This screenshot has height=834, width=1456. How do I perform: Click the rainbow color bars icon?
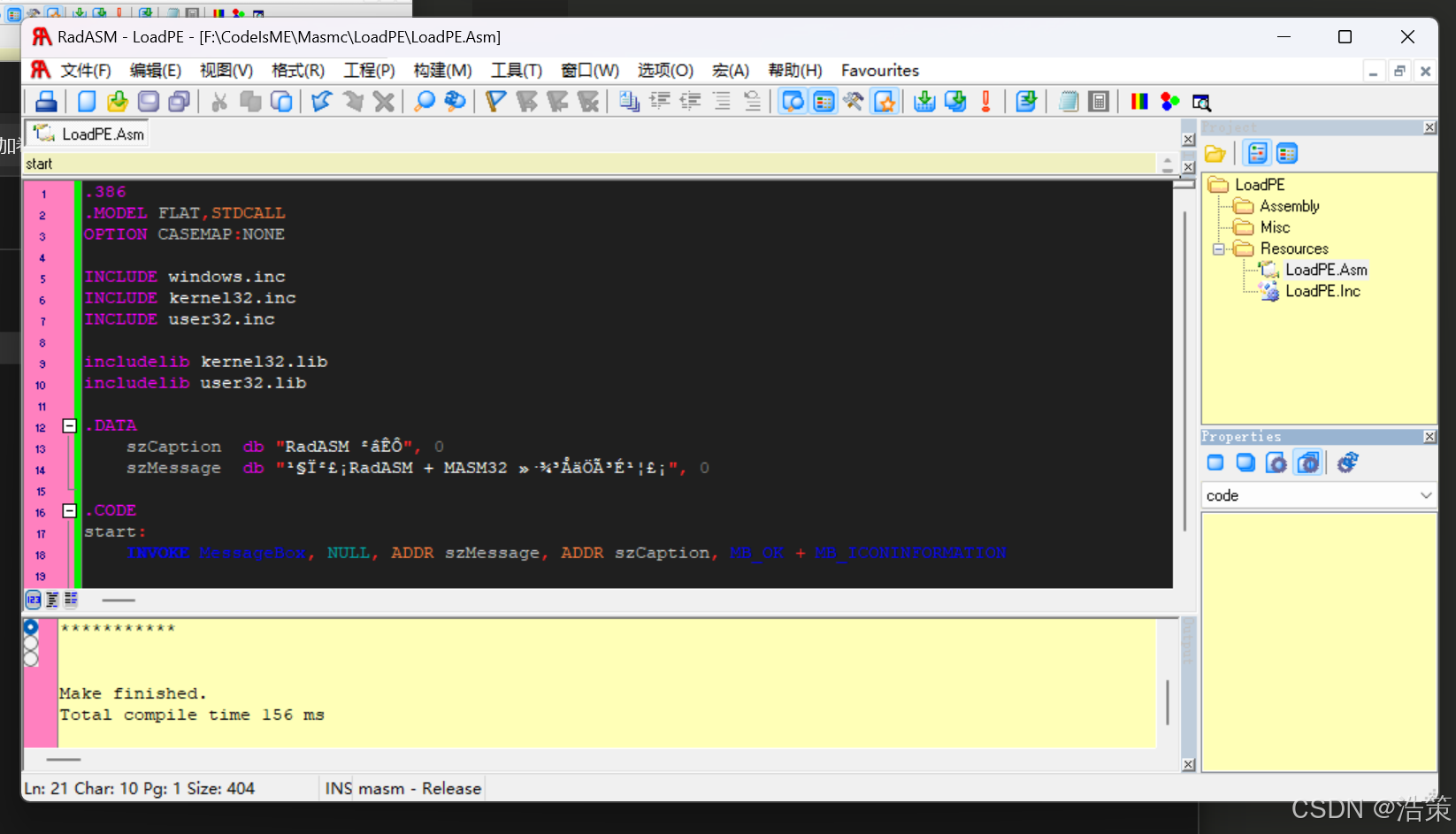tap(1139, 102)
